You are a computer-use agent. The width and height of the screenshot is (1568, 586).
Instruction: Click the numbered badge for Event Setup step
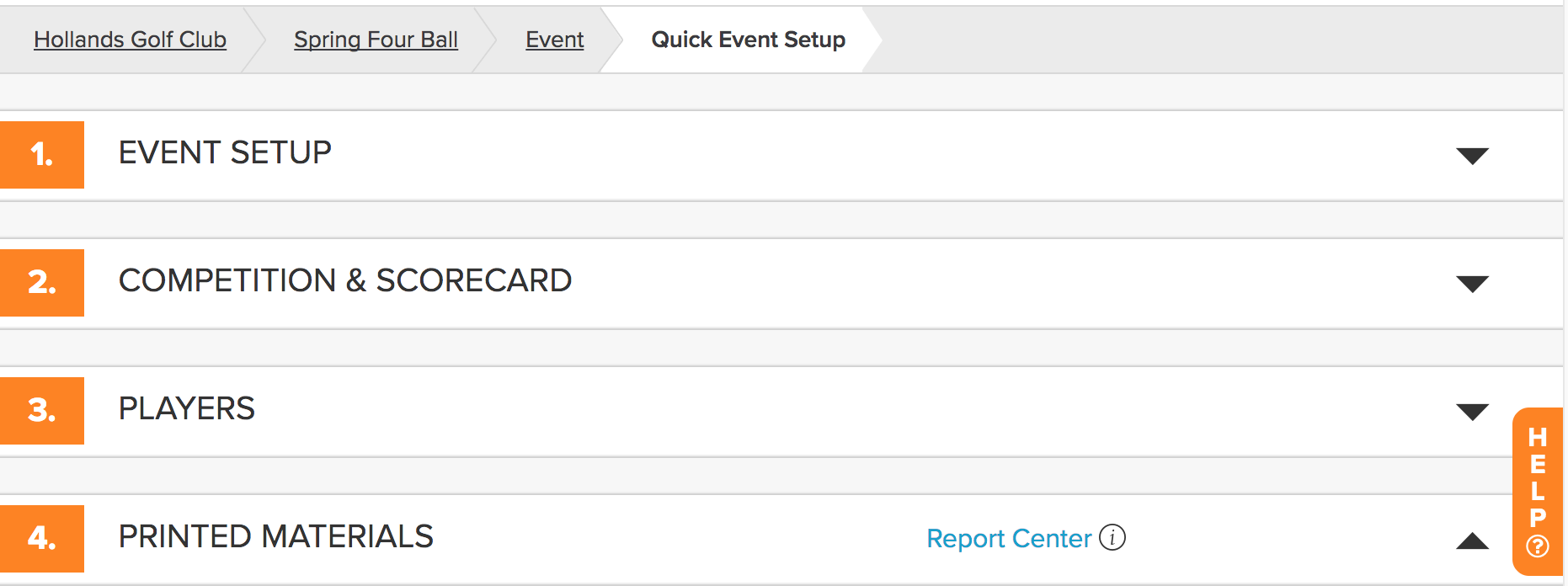[42, 154]
